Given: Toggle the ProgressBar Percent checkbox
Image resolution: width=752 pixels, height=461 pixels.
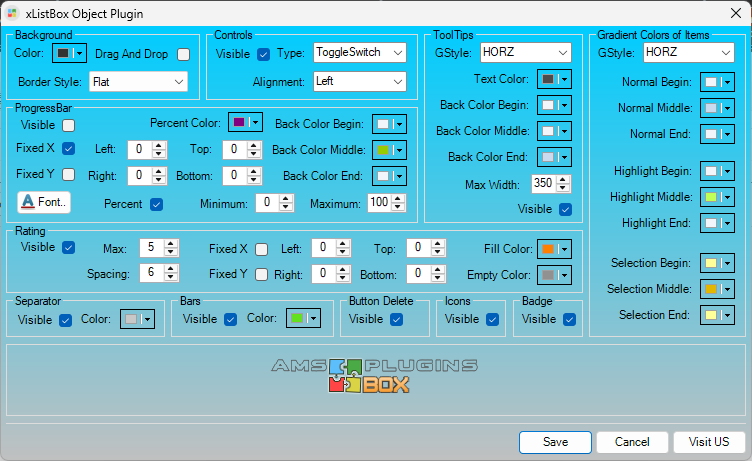Looking at the screenshot, I should tap(156, 204).
